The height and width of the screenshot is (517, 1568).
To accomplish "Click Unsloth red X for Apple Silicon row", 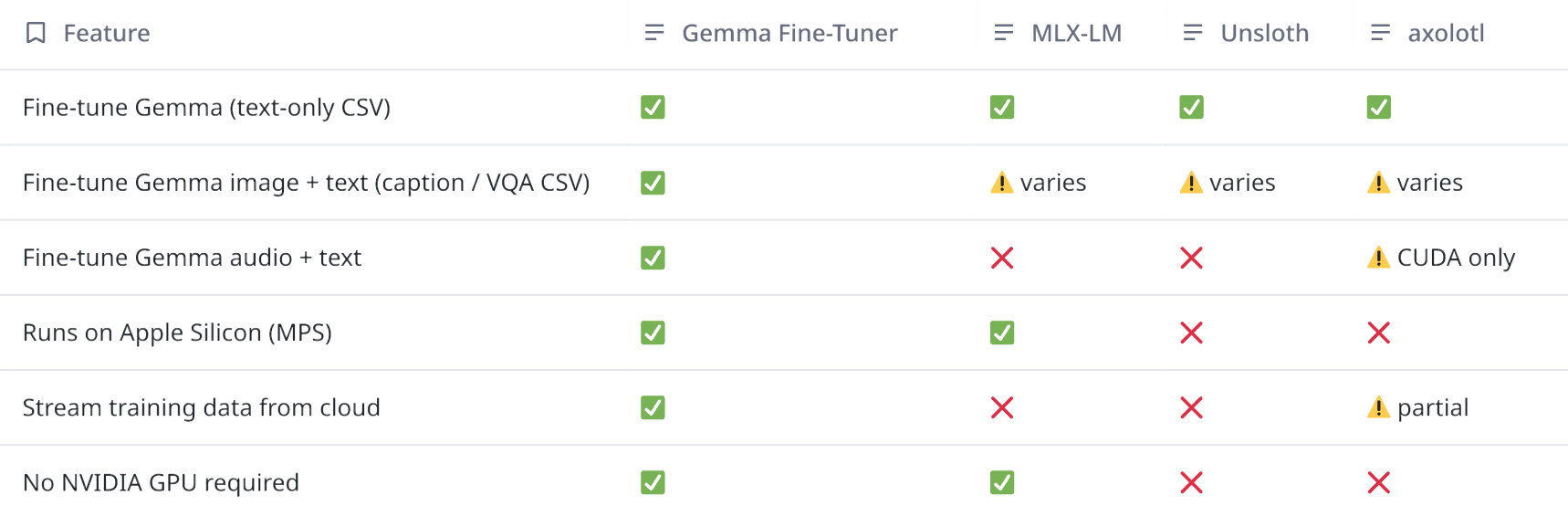I will [1191, 332].
